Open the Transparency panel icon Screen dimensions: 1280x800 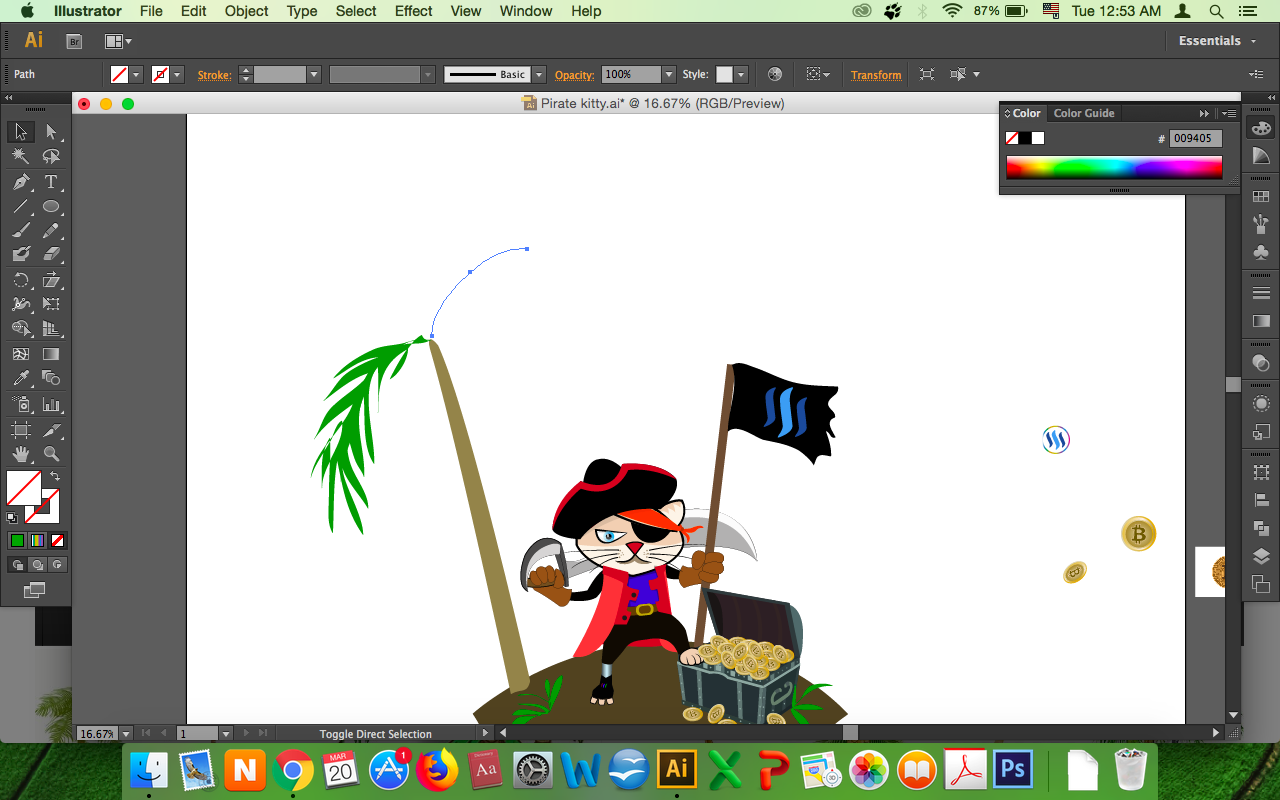[1261, 364]
